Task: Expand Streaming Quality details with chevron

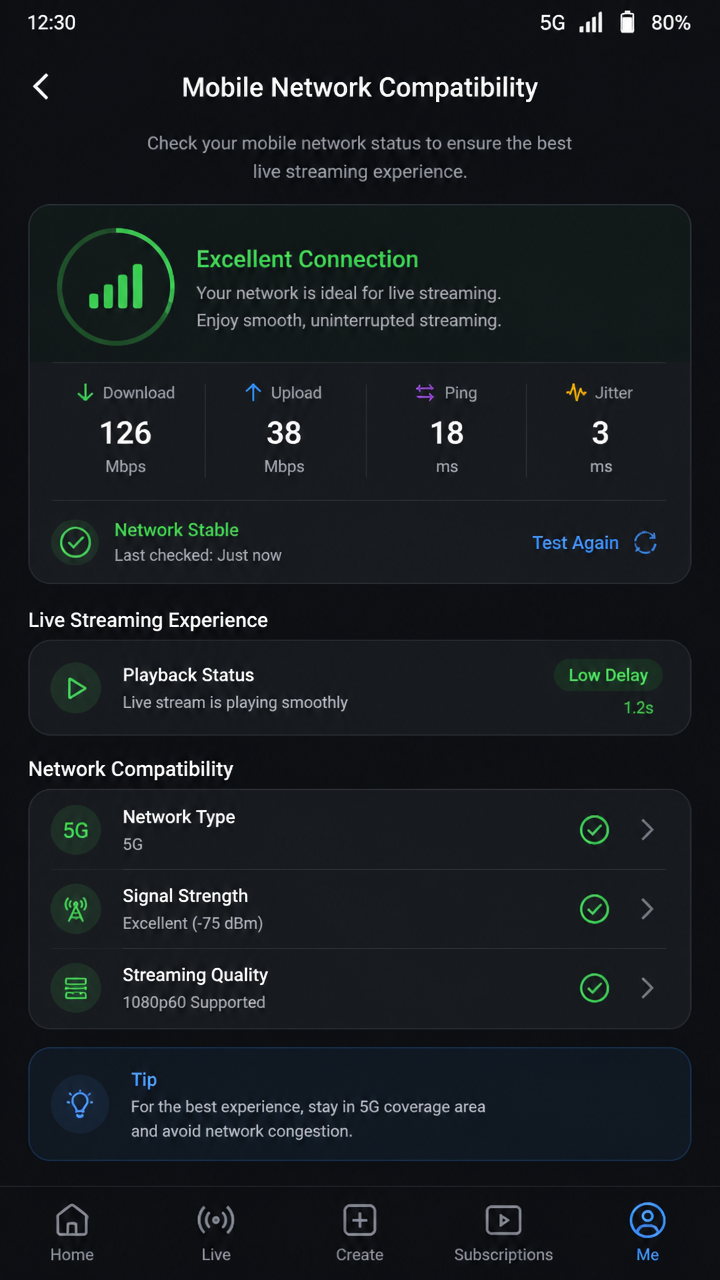Action: click(647, 988)
